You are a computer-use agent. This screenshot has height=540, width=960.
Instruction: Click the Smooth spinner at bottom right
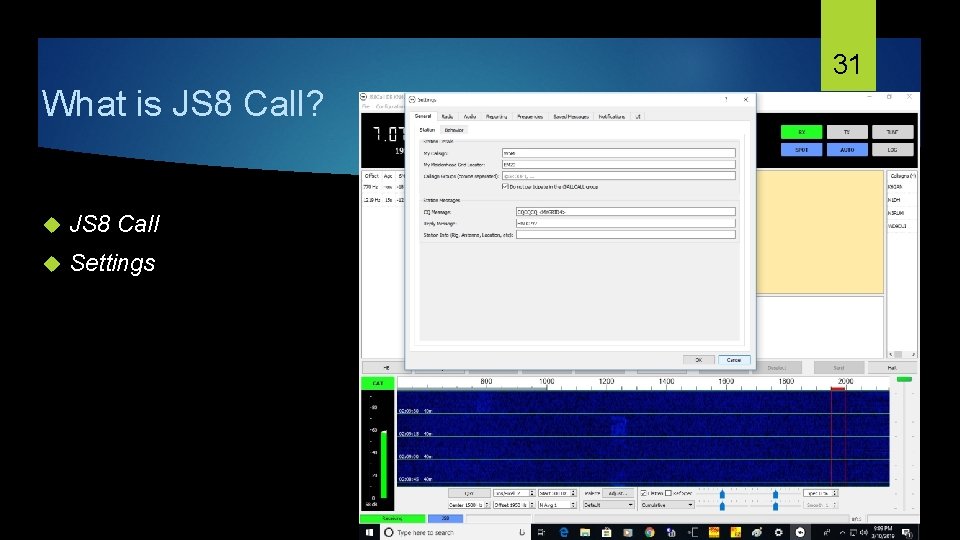820,505
